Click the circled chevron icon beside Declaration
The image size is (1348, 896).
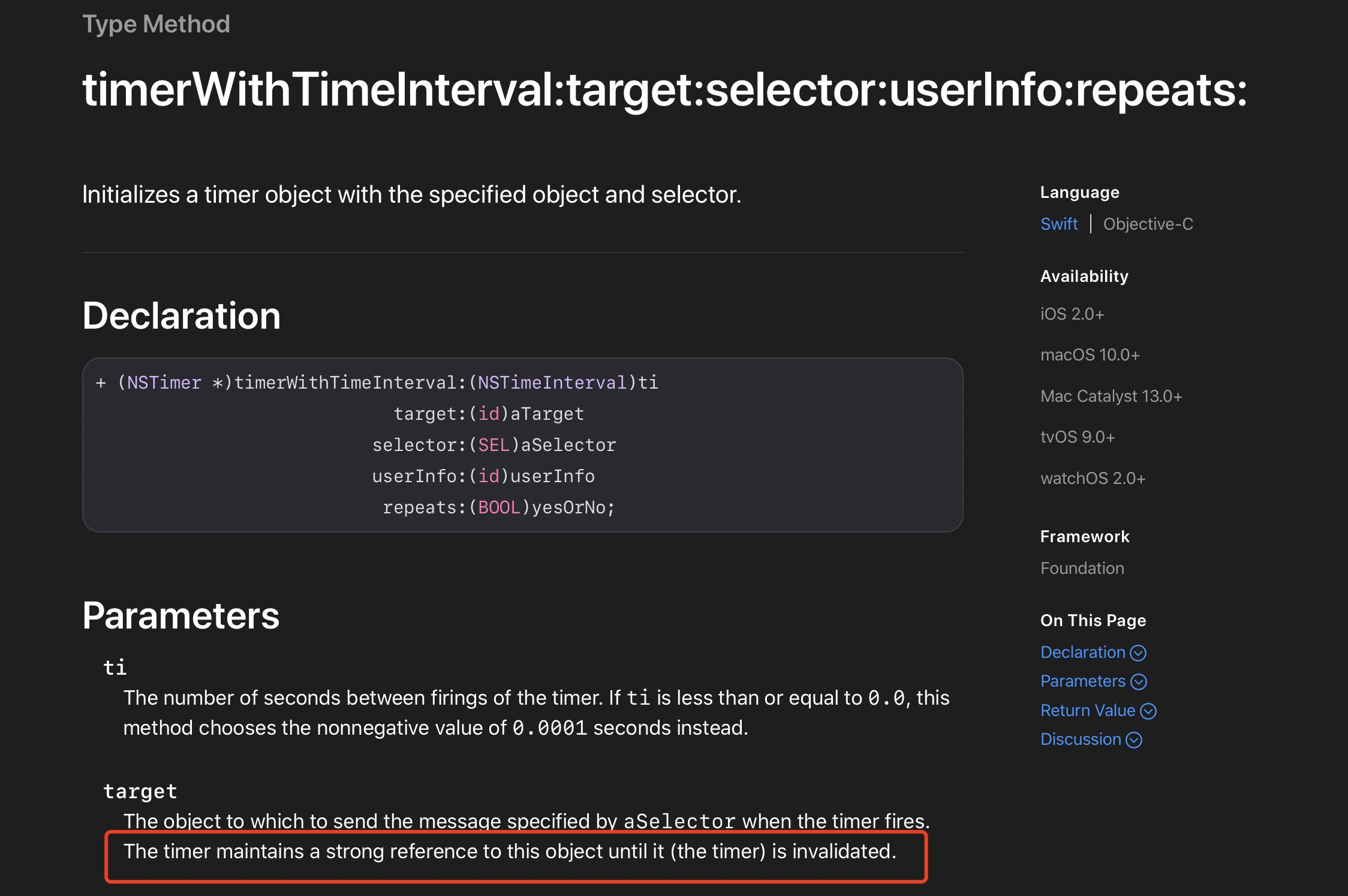tap(1138, 653)
